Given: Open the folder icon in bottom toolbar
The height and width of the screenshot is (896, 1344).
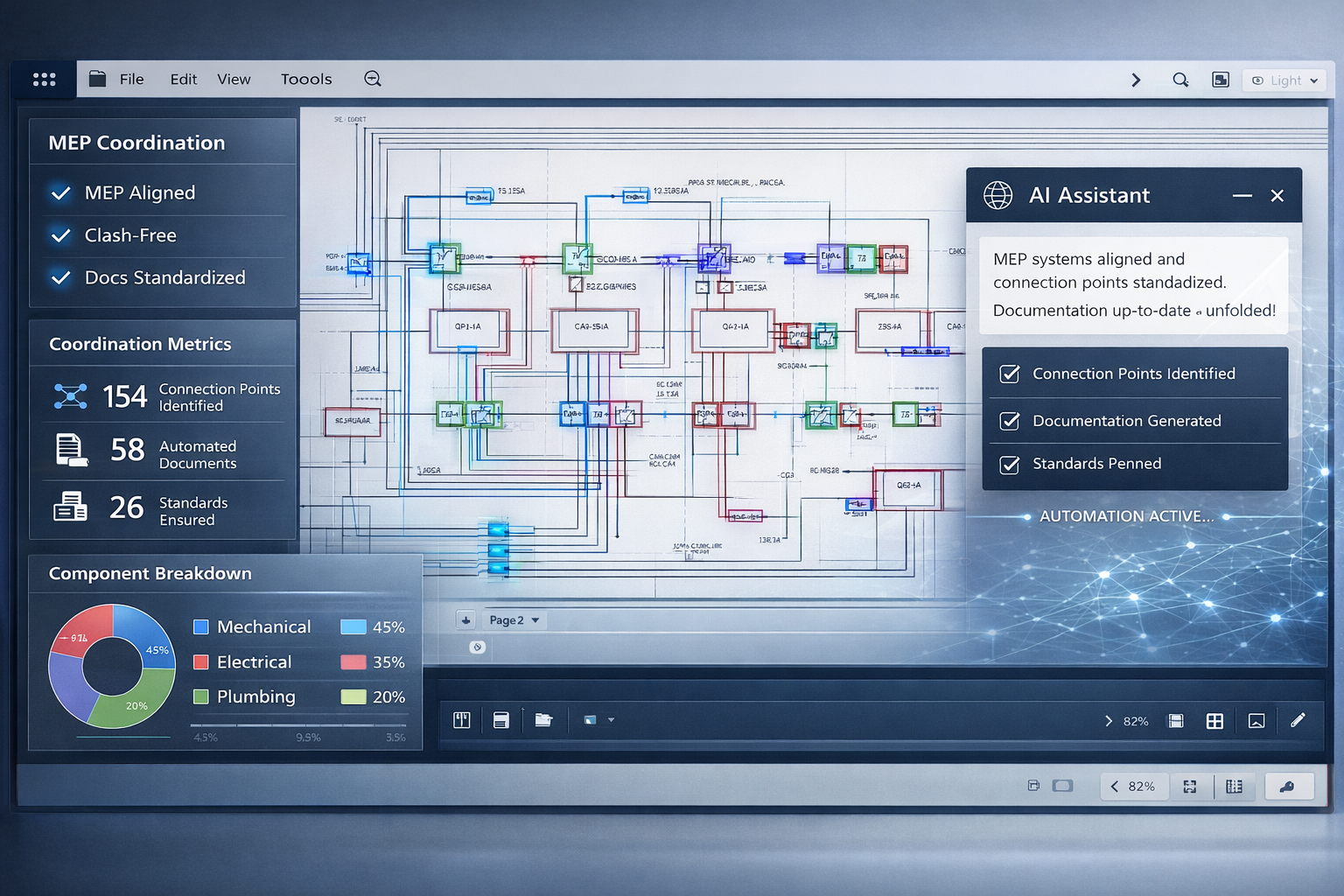Looking at the screenshot, I should point(543,720).
